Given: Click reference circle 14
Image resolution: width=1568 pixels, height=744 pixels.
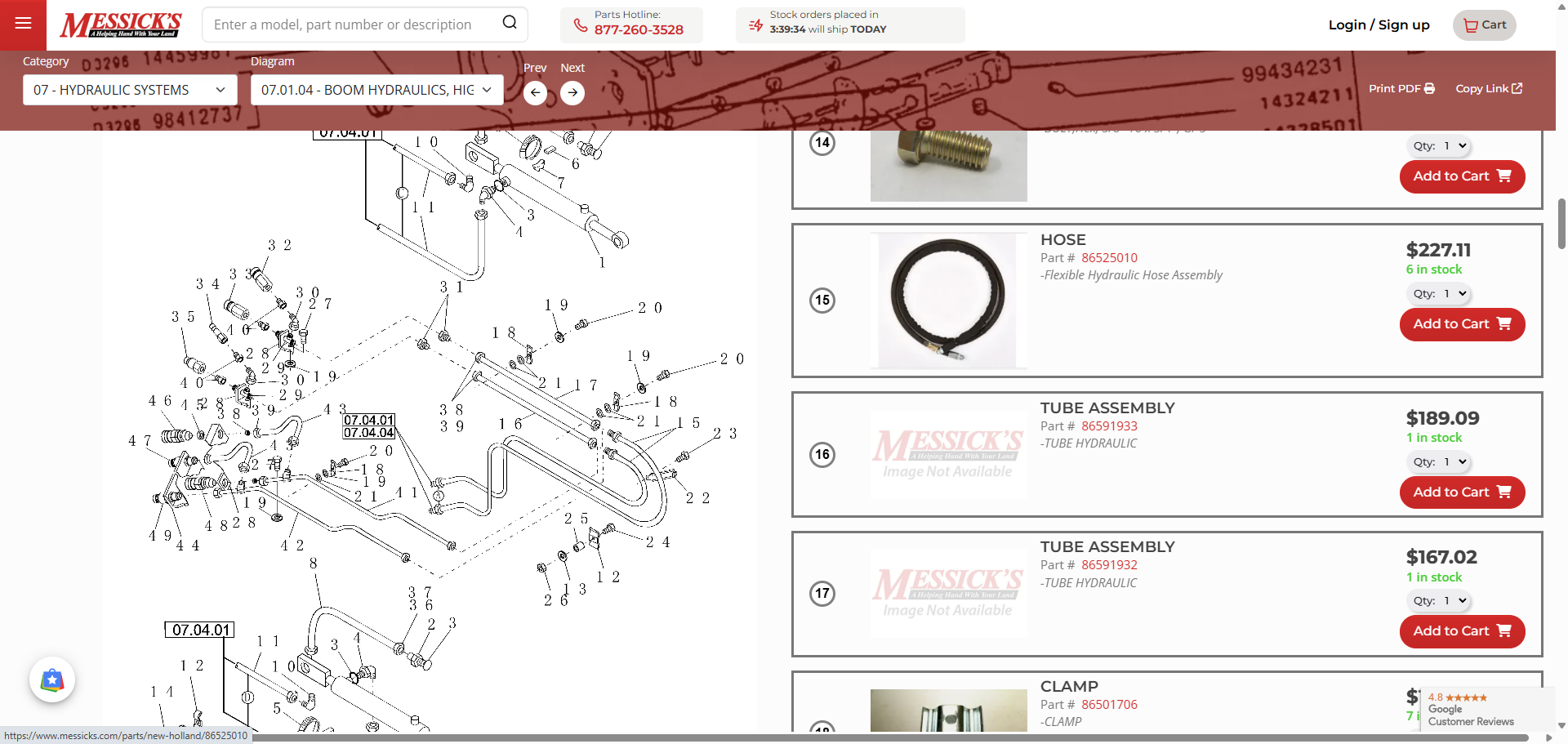Looking at the screenshot, I should click(822, 143).
